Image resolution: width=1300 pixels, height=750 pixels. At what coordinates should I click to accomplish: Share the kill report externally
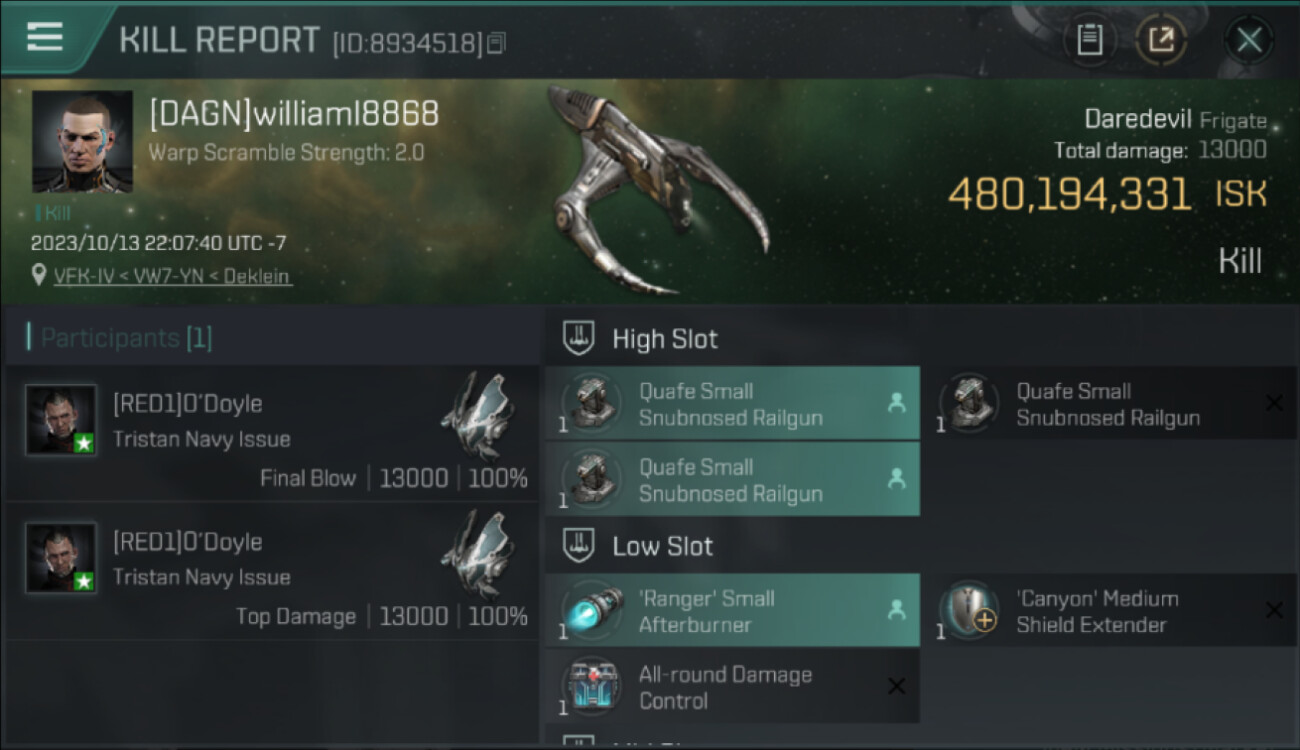click(x=1161, y=40)
